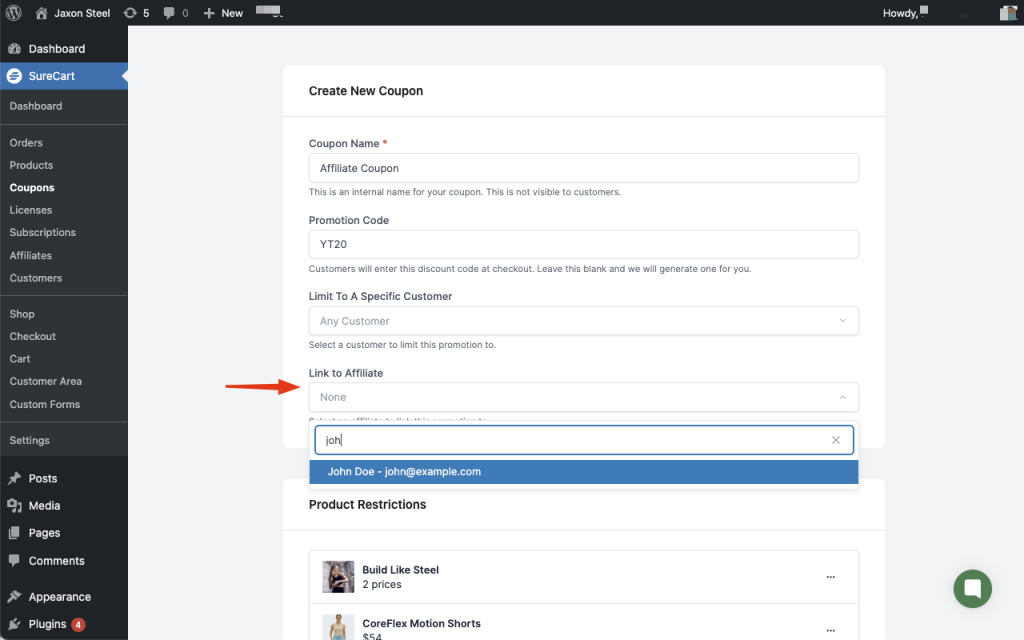Go to Orders
1024x640 pixels.
point(26,142)
